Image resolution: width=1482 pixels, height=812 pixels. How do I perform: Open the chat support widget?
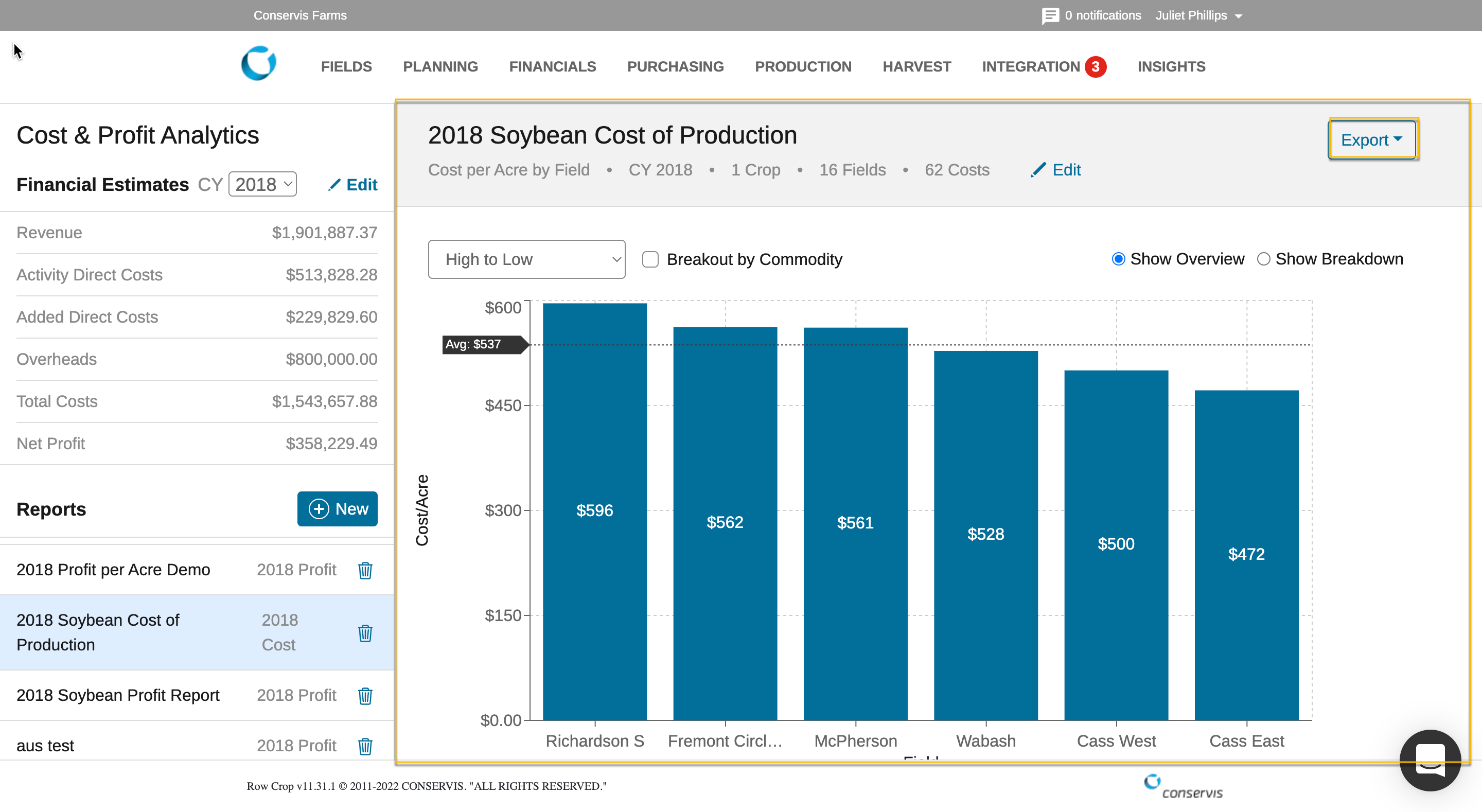point(1430,760)
